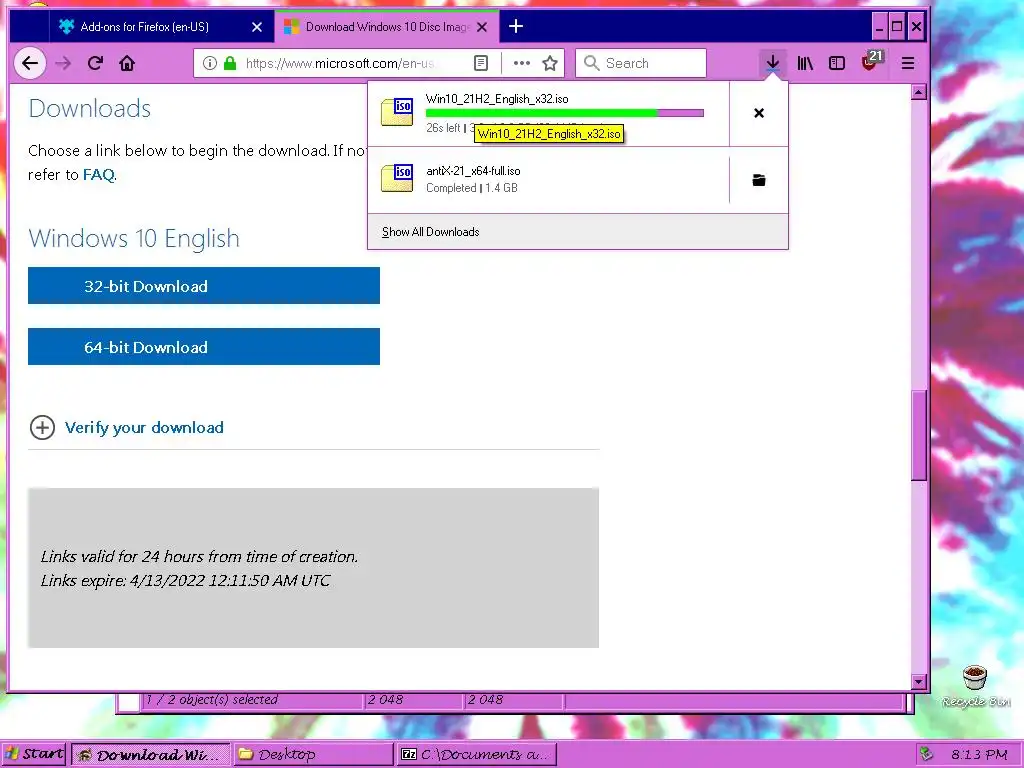The height and width of the screenshot is (768, 1024).
Task: Click the antiX-21_x64-full.iso file icon
Action: [x=397, y=178]
